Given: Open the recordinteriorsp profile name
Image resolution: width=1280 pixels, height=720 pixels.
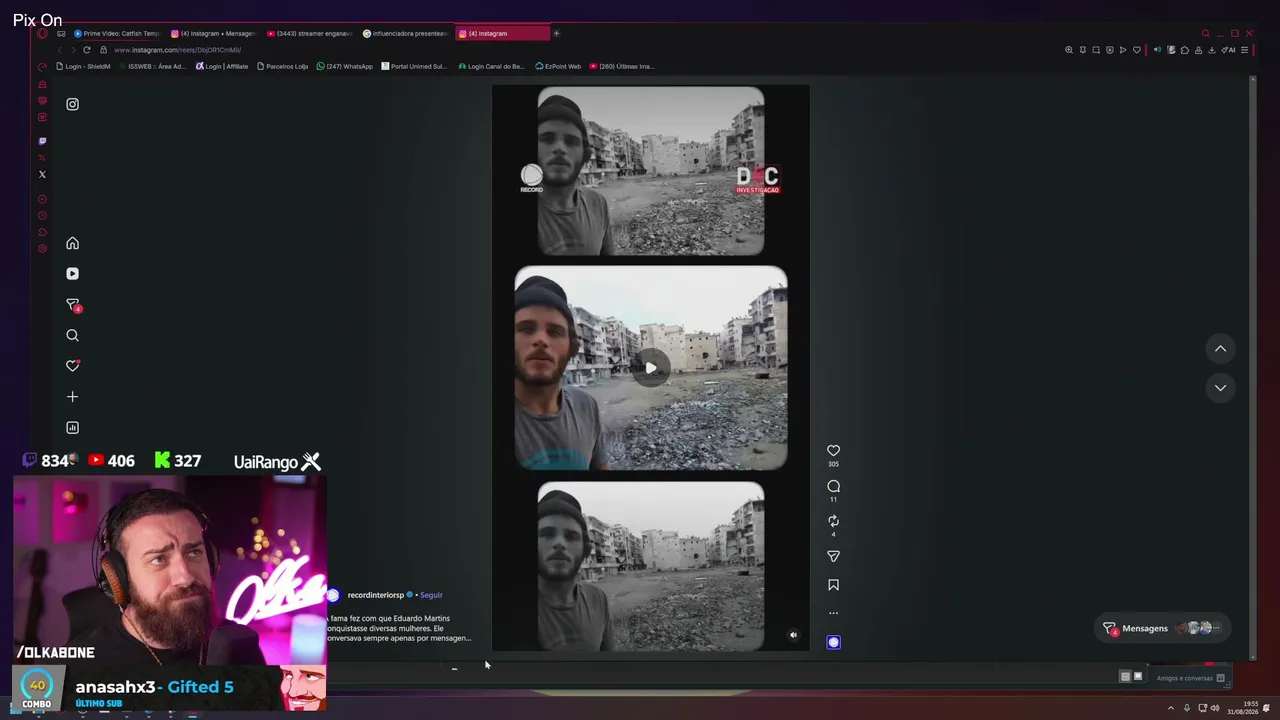Looking at the screenshot, I should (375, 595).
